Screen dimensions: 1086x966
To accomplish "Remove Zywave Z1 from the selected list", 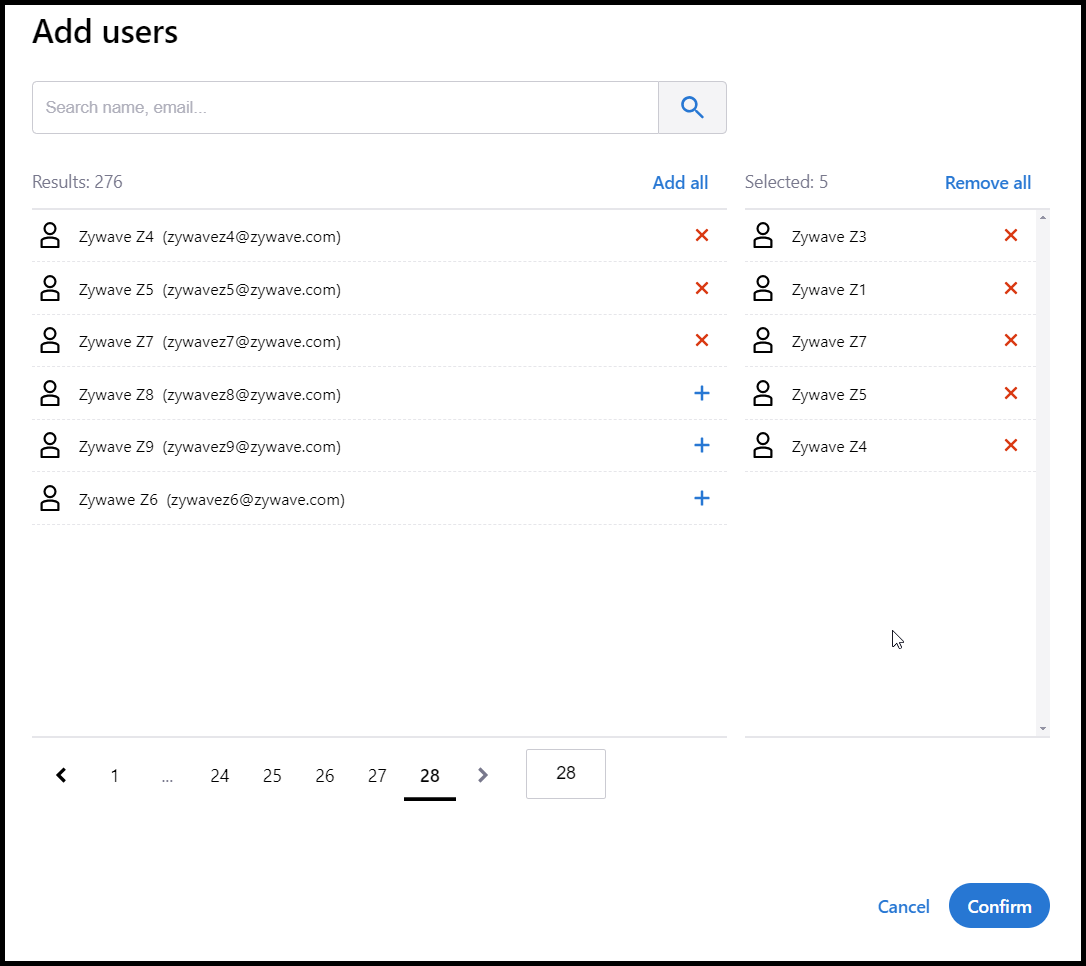I will 1010,288.
